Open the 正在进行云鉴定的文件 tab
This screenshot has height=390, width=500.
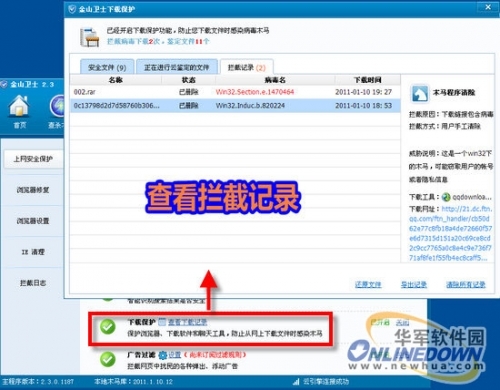[x=176, y=67]
